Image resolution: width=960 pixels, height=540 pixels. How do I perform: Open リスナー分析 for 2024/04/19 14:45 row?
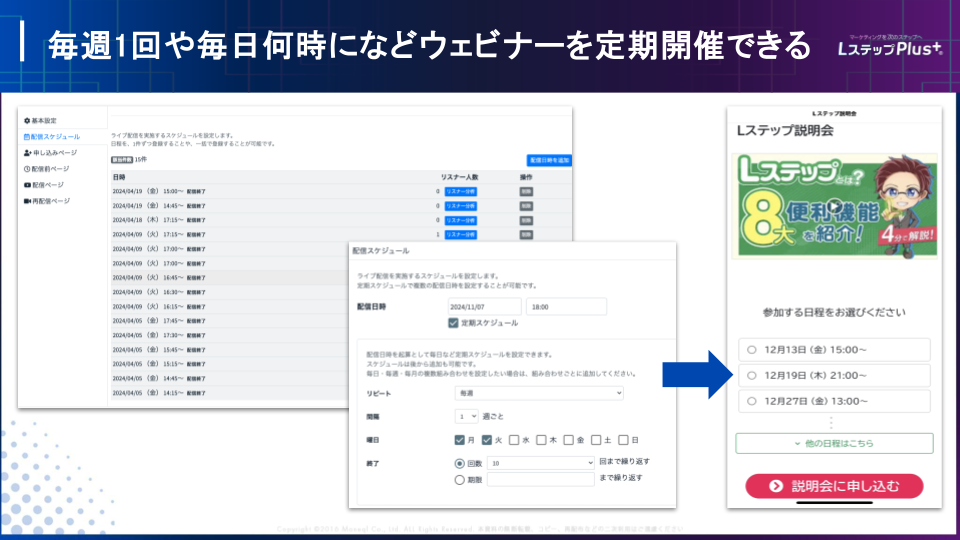(460, 206)
